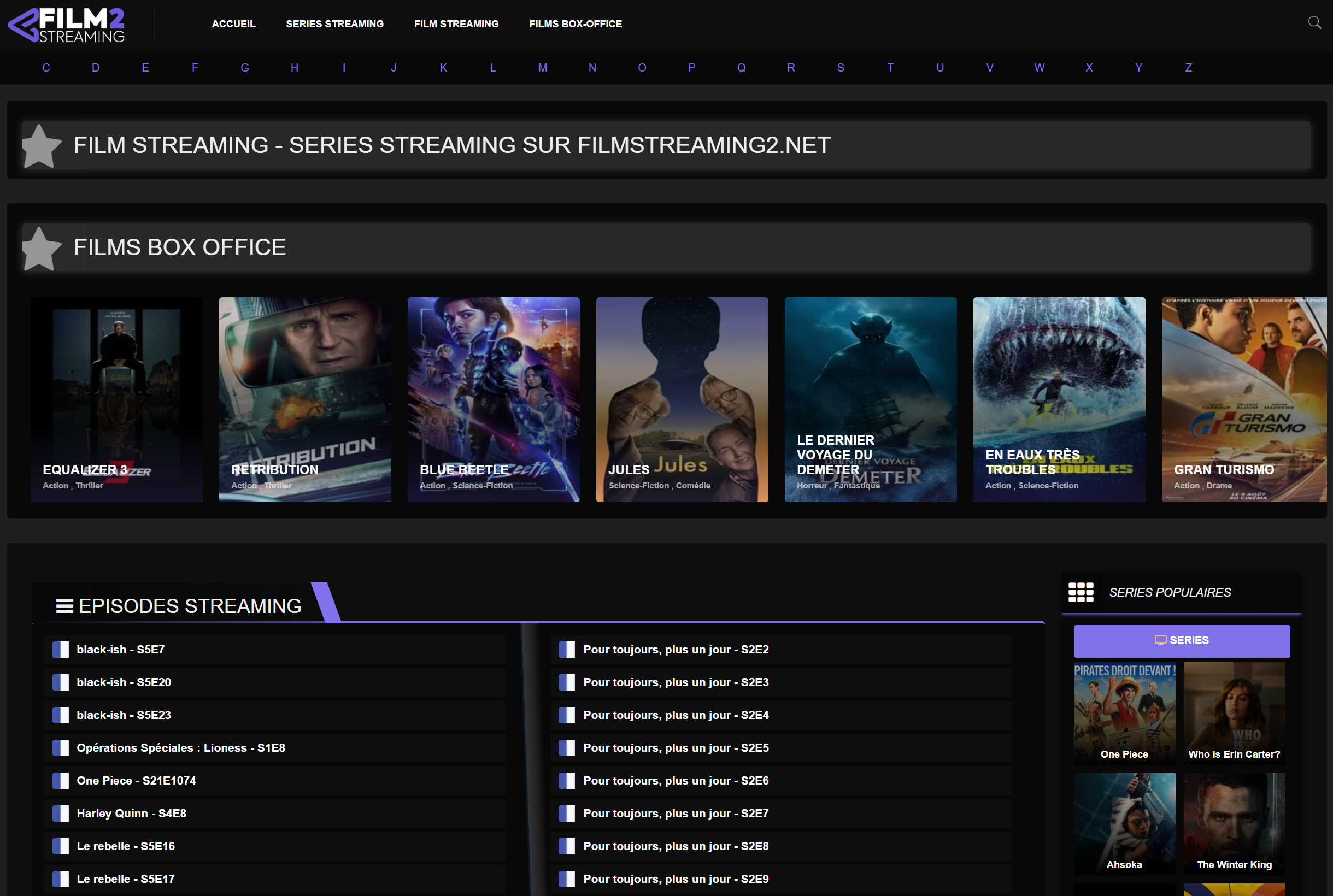The image size is (1333, 896).
Task: Open Films Box-Office in the navigation
Action: pos(575,24)
